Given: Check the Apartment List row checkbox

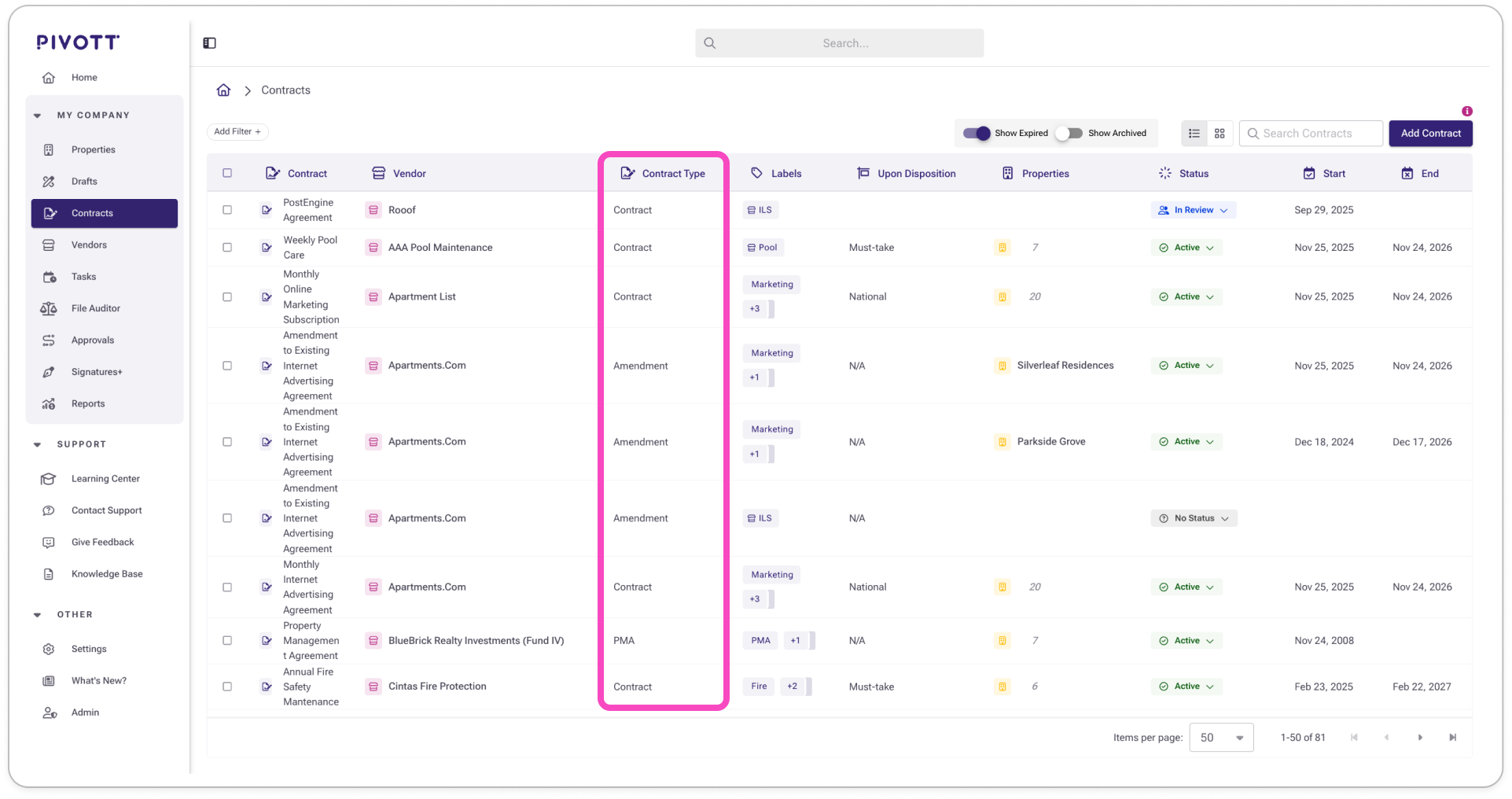Looking at the screenshot, I should [227, 297].
